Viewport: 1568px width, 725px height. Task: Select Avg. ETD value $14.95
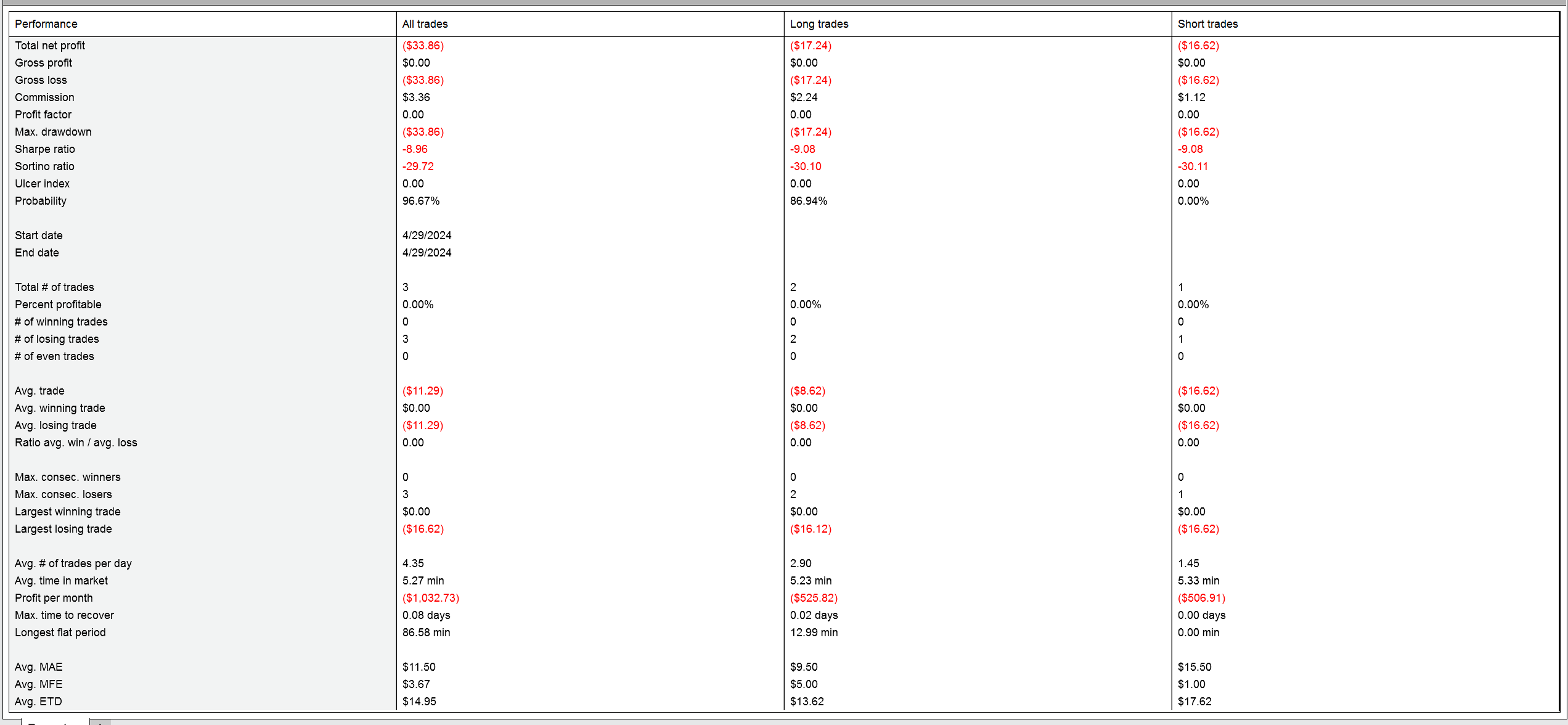pyautogui.click(x=419, y=702)
